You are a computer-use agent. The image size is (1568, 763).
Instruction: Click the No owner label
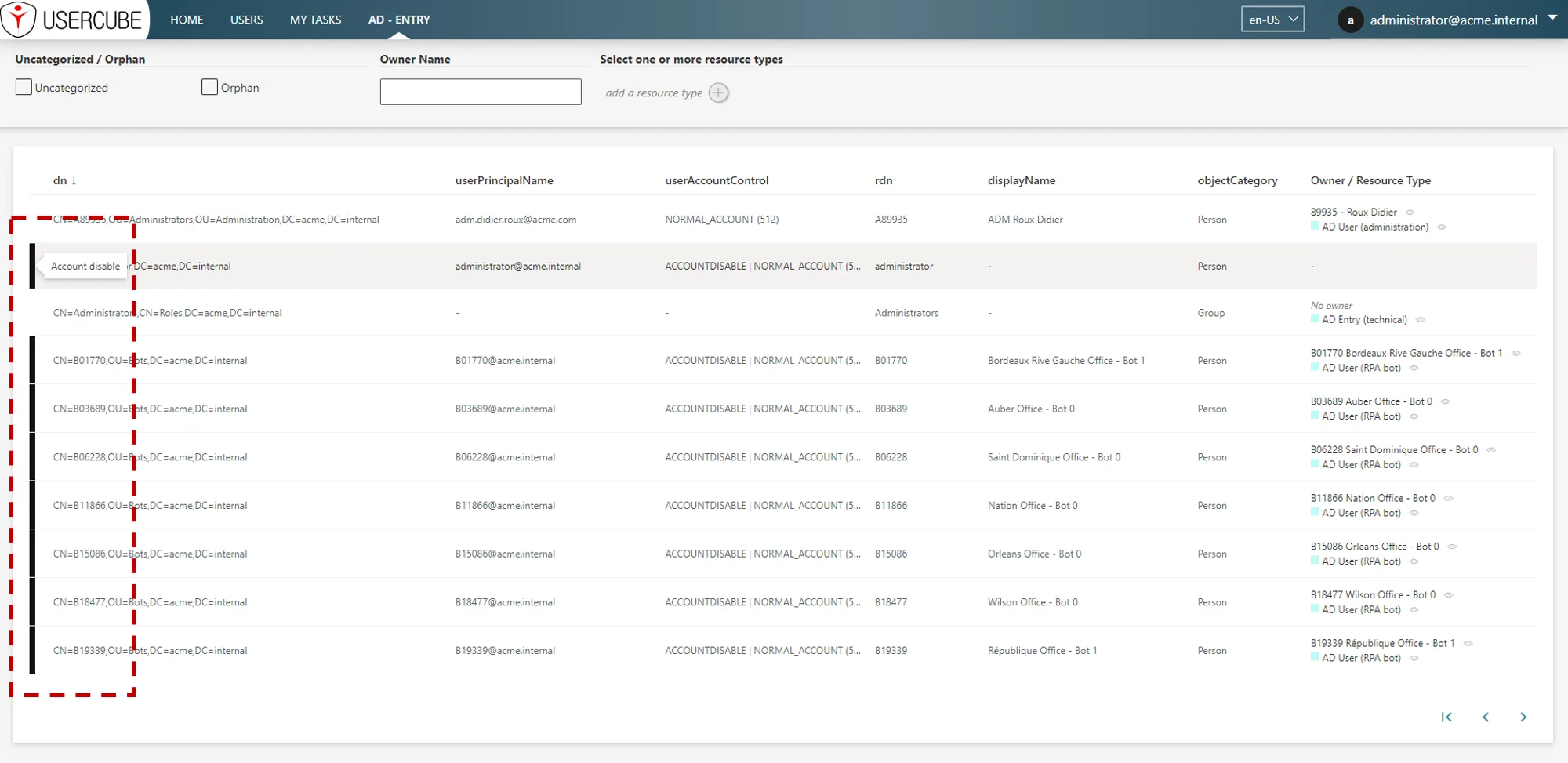(x=1331, y=306)
